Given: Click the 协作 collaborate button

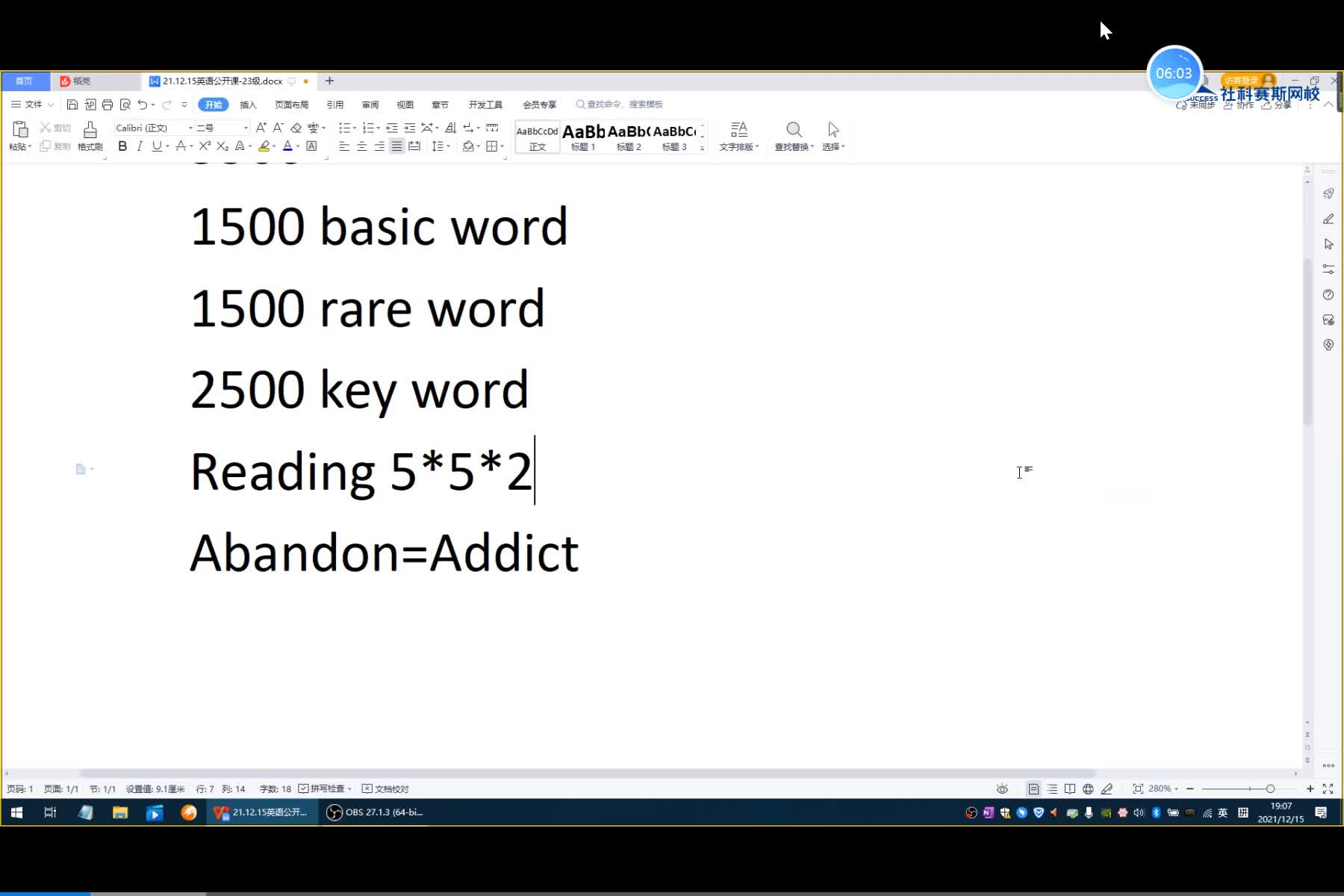Looking at the screenshot, I should [1239, 105].
